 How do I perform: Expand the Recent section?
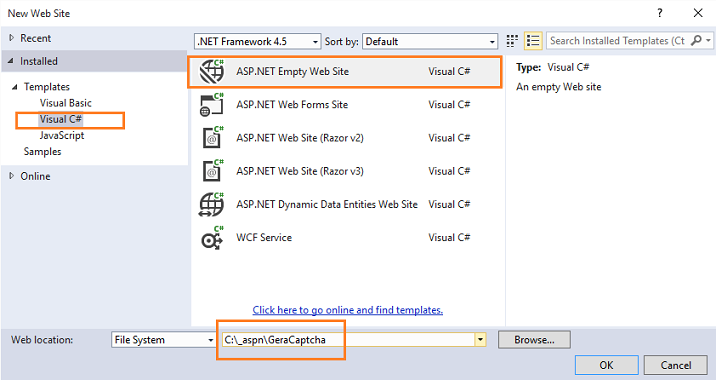12,38
